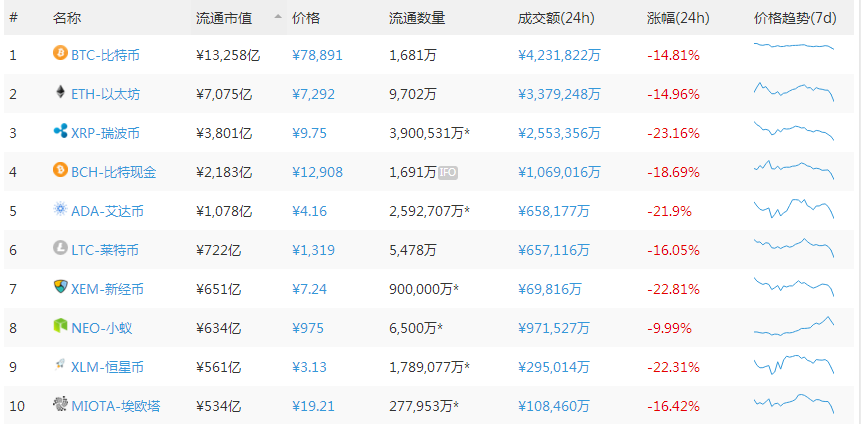Click the Litecoin coin icon
The height and width of the screenshot is (424, 861).
[60, 248]
